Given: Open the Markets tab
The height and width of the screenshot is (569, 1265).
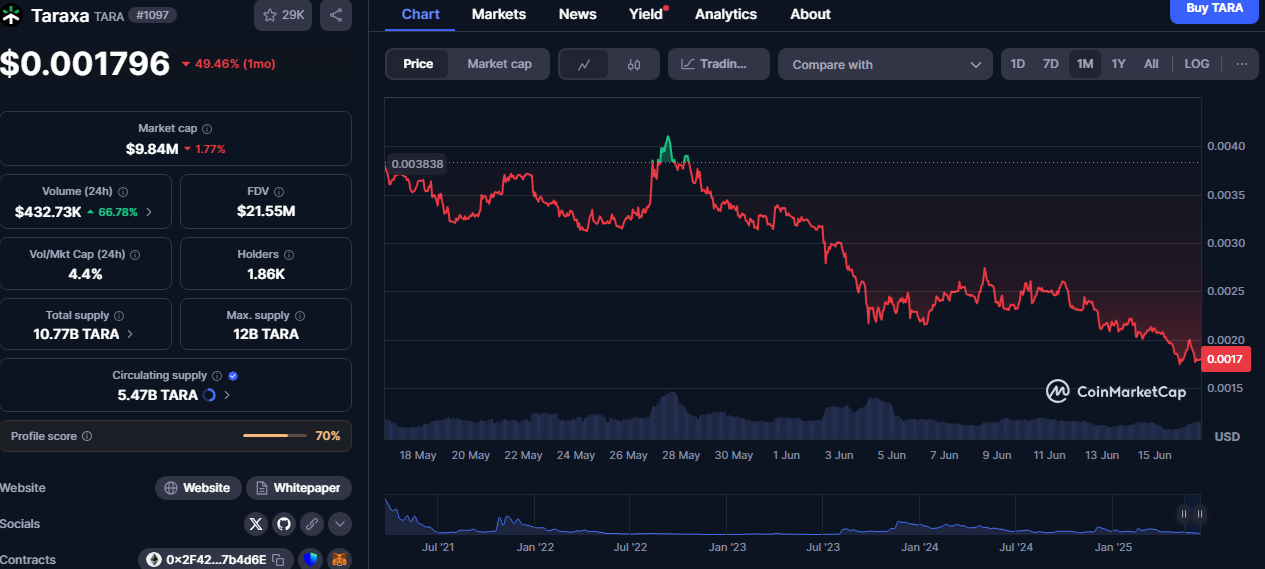Looking at the screenshot, I should (499, 14).
